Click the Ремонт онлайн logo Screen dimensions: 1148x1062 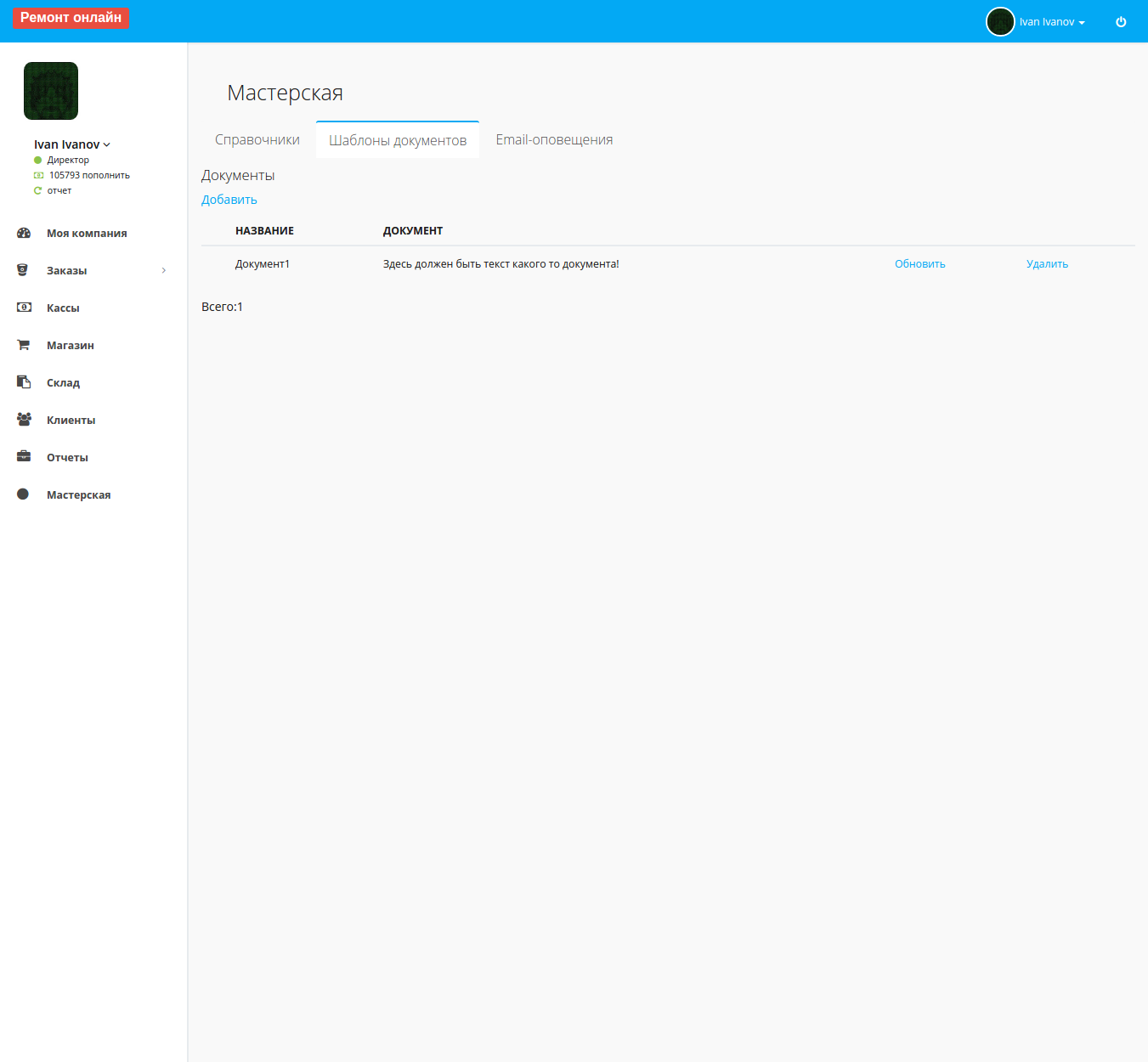(71, 17)
